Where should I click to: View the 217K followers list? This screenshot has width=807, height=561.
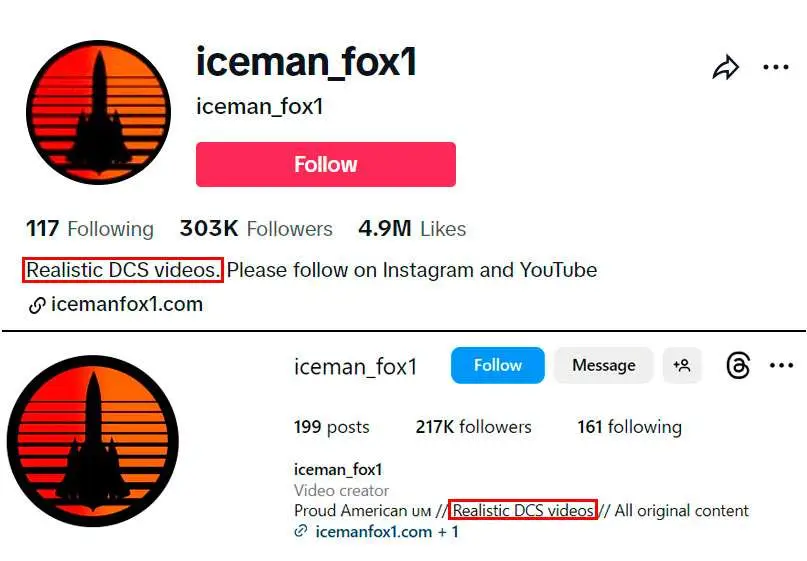click(x=471, y=427)
